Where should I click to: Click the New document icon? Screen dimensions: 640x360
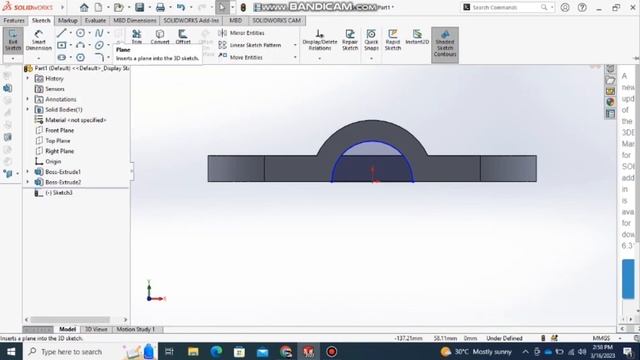click(98, 7)
